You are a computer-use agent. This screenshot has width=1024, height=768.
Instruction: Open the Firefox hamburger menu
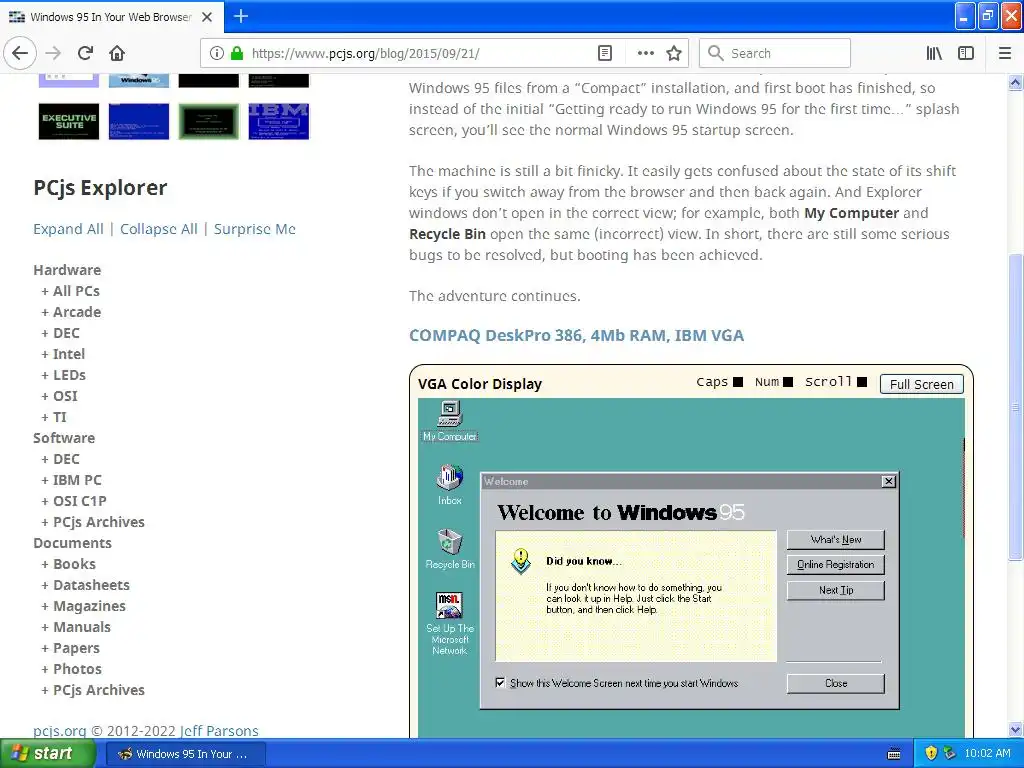pyautogui.click(x=1005, y=53)
